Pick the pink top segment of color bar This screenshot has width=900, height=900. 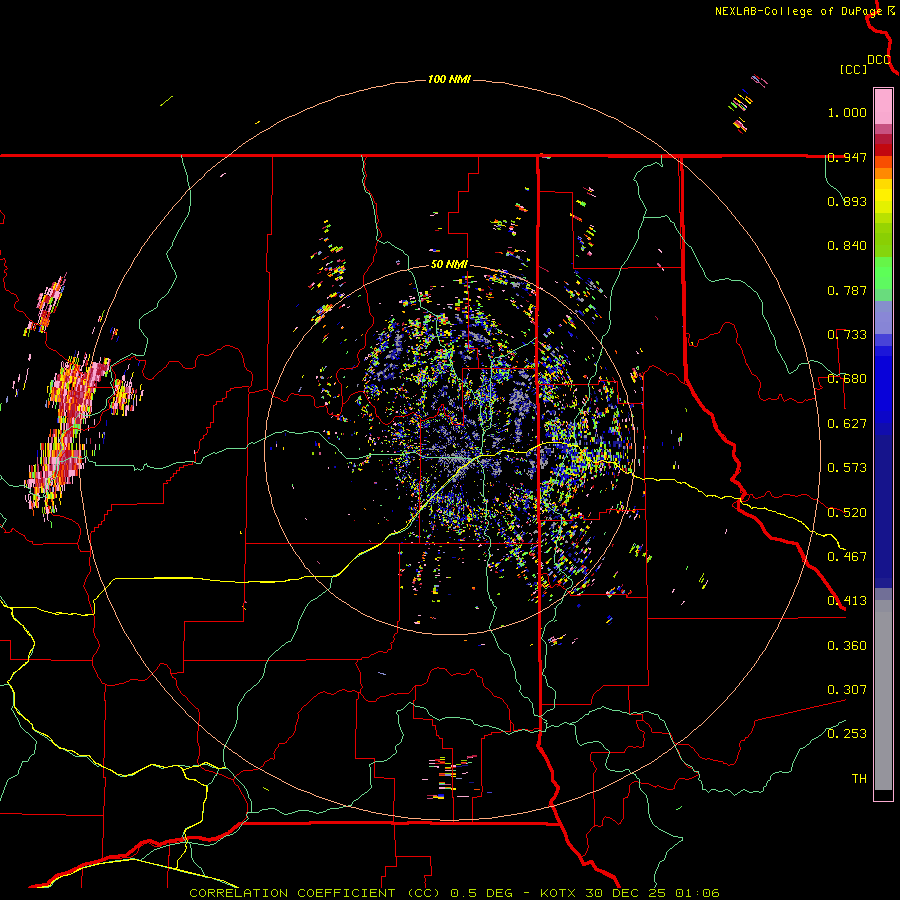pos(883,107)
